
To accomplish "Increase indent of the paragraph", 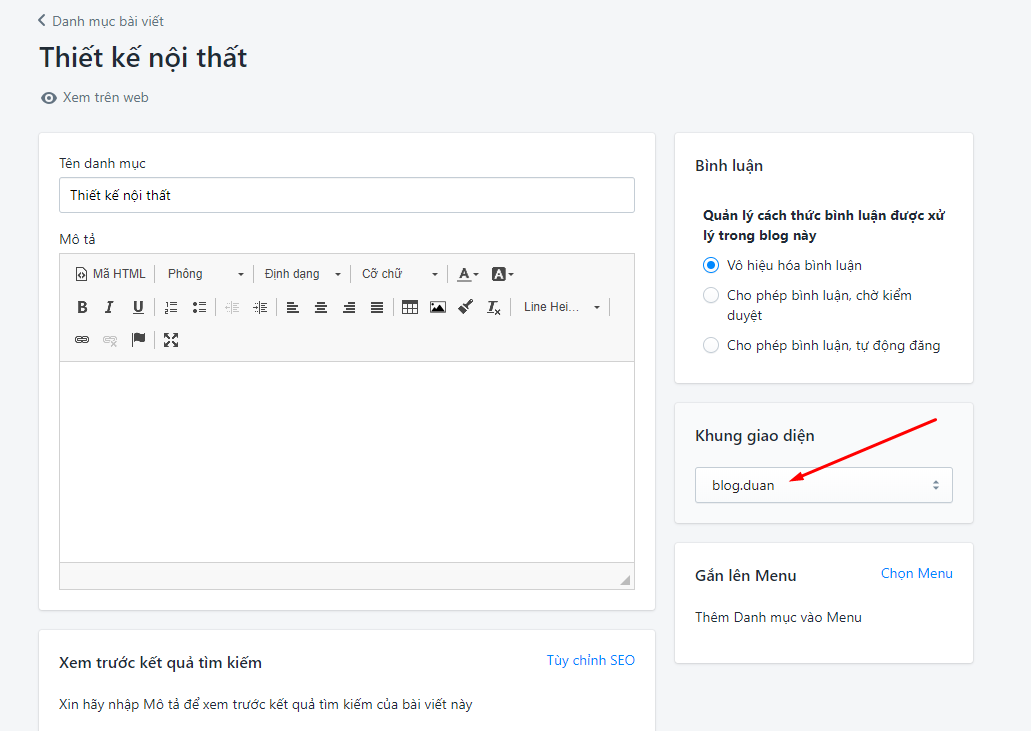I will [x=260, y=307].
